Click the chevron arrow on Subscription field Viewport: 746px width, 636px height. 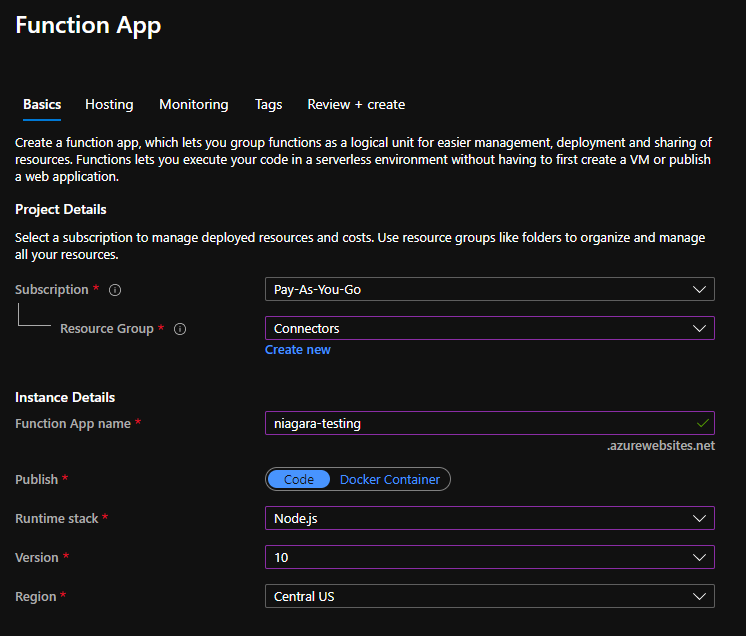coord(699,290)
